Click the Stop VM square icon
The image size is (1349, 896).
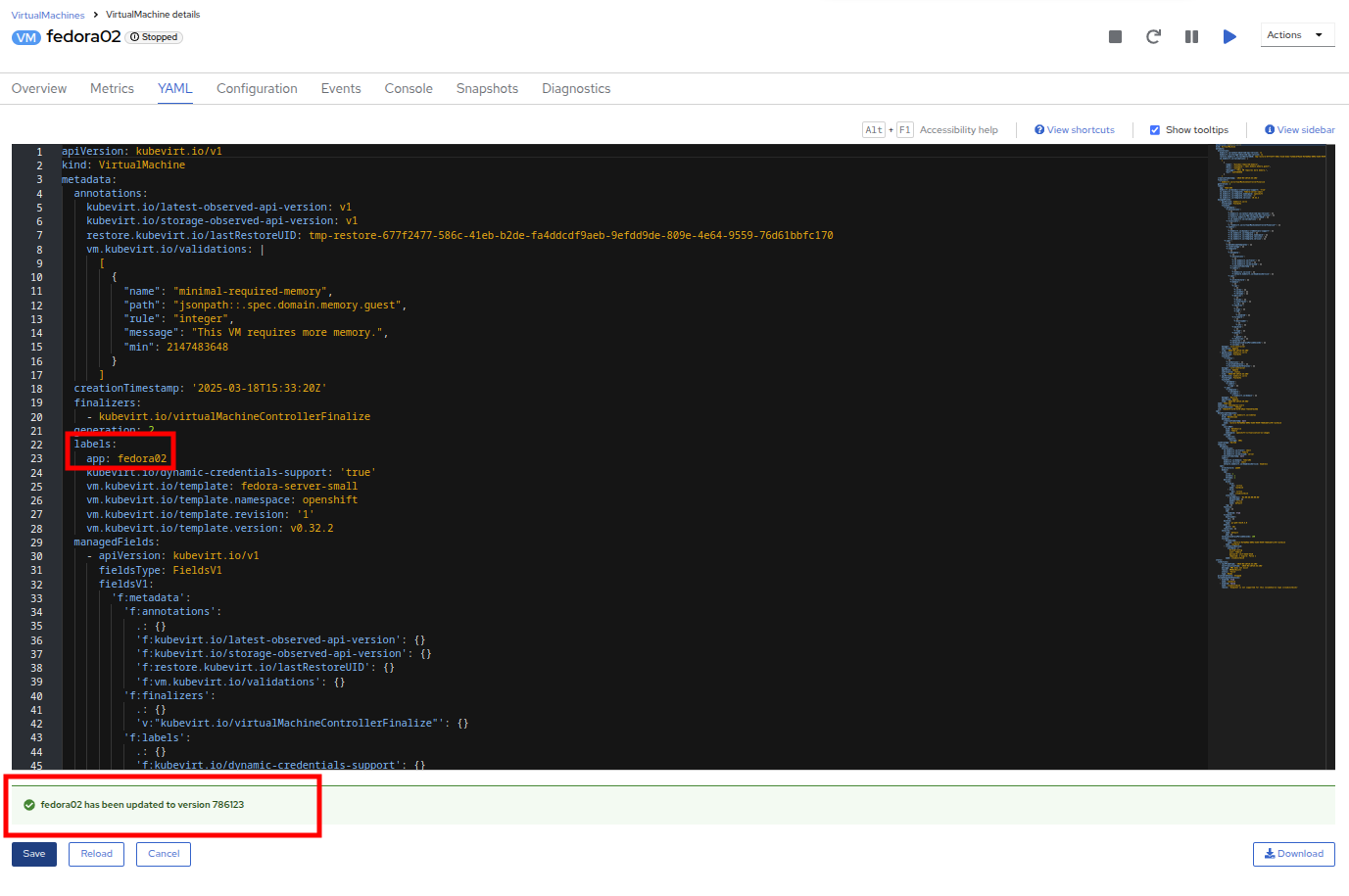click(x=1115, y=36)
